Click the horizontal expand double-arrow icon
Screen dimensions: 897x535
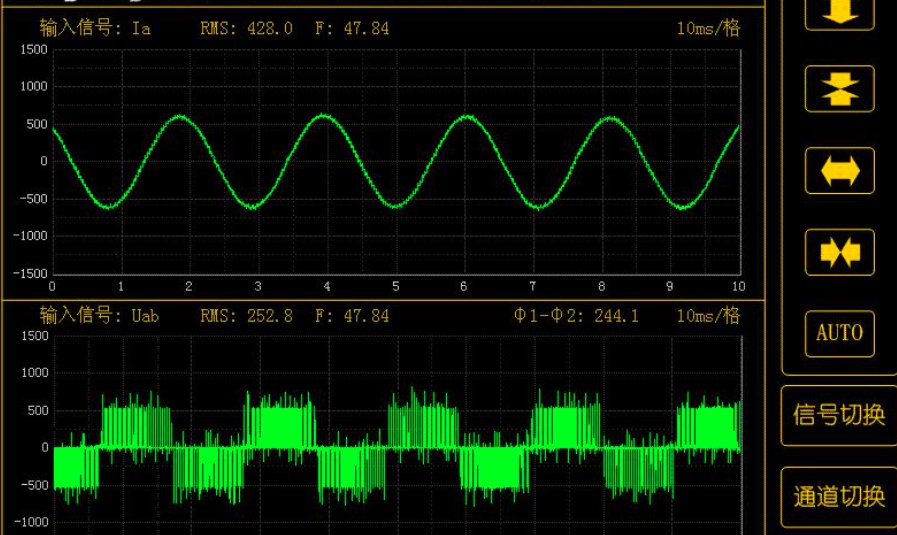tap(839, 171)
